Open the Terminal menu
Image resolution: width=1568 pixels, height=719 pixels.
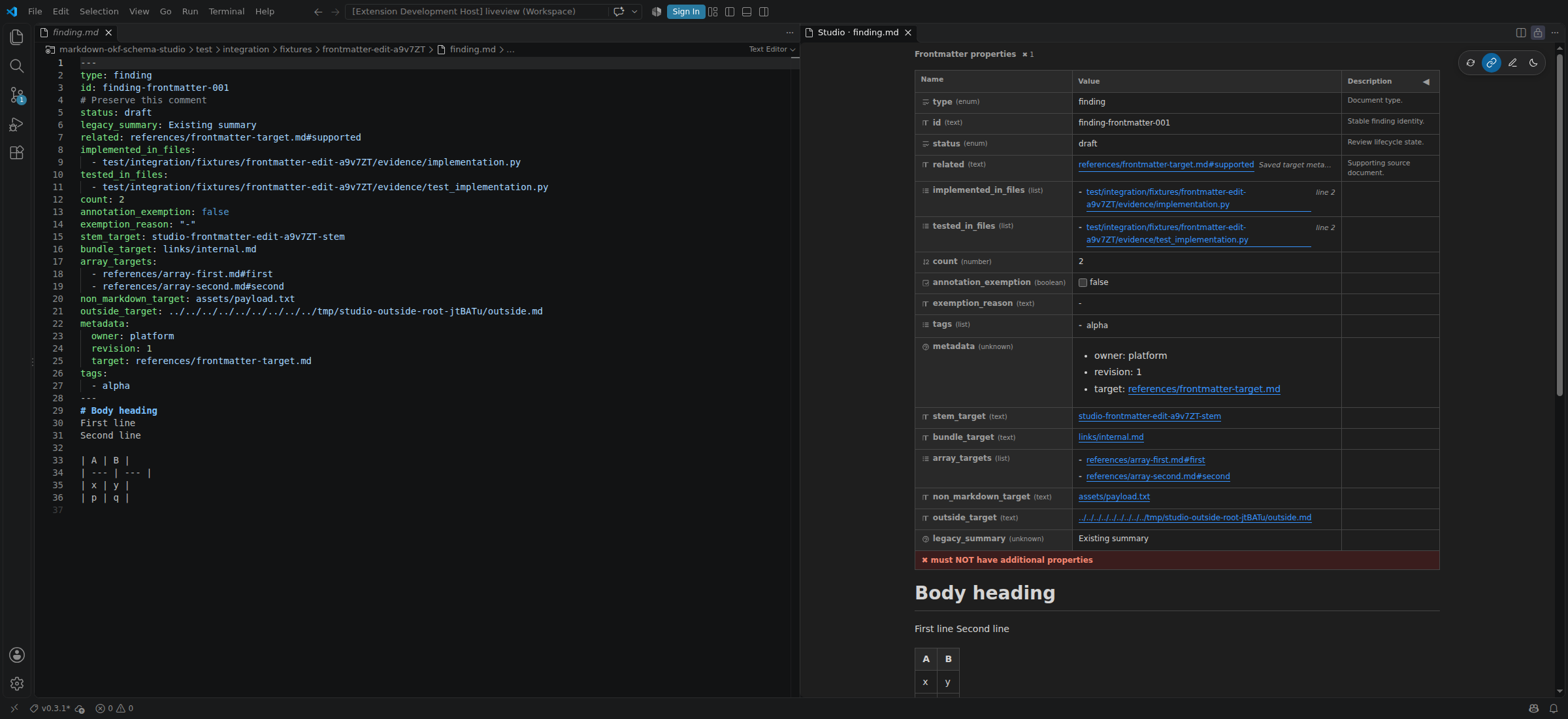(227, 12)
